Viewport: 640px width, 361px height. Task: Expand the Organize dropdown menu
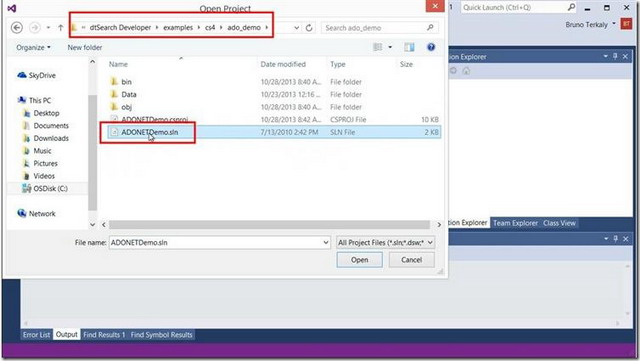point(33,47)
